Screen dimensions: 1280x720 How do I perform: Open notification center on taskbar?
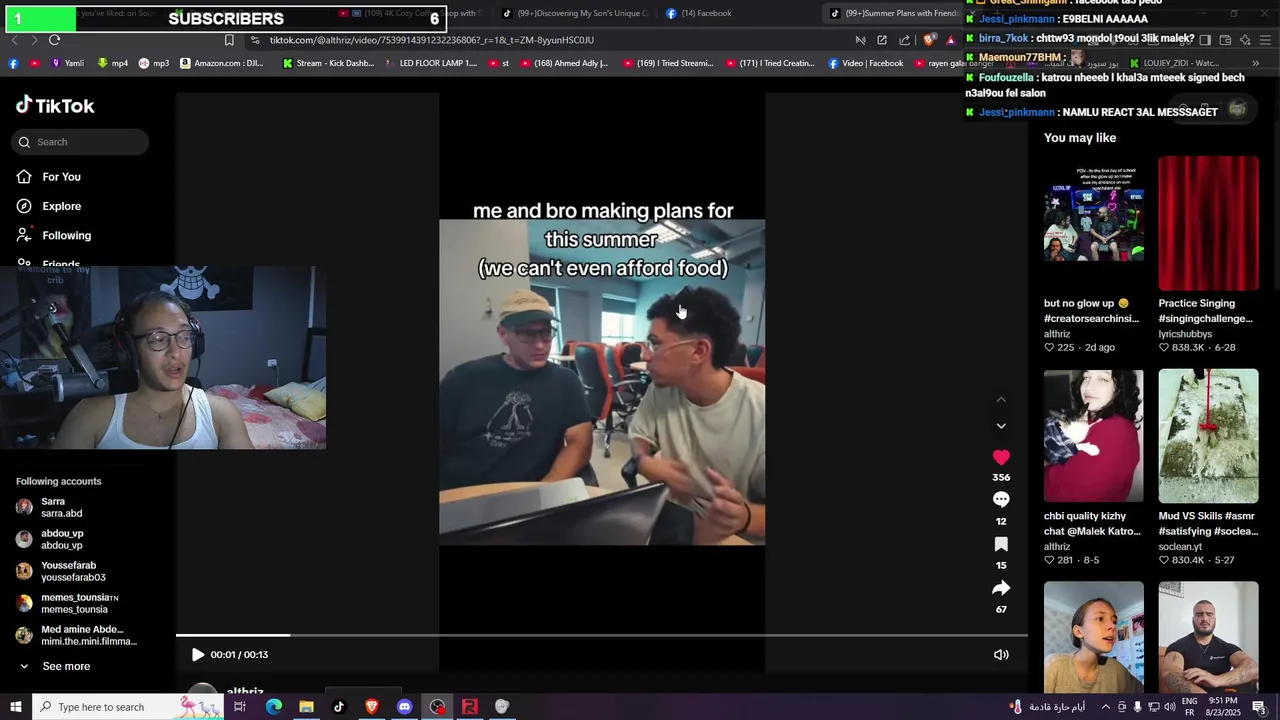pos(1259,707)
